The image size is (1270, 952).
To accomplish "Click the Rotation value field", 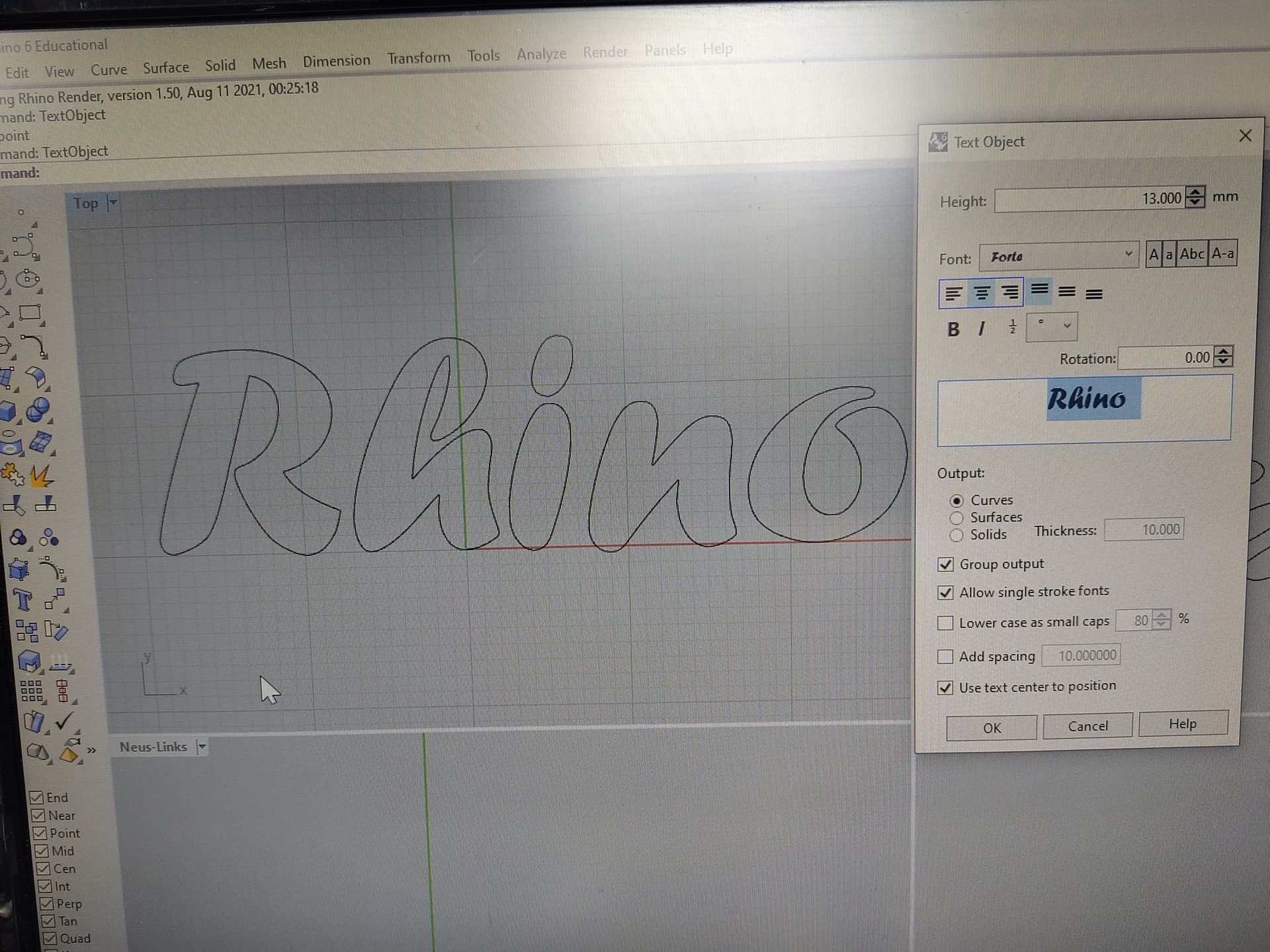I will (x=1167, y=358).
